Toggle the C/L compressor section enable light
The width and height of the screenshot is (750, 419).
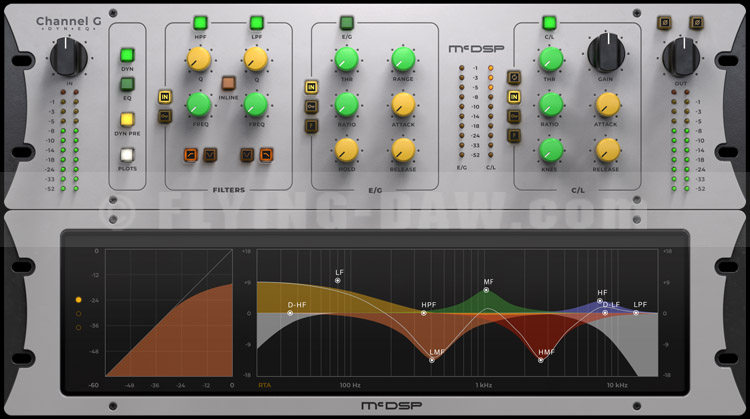[549, 22]
